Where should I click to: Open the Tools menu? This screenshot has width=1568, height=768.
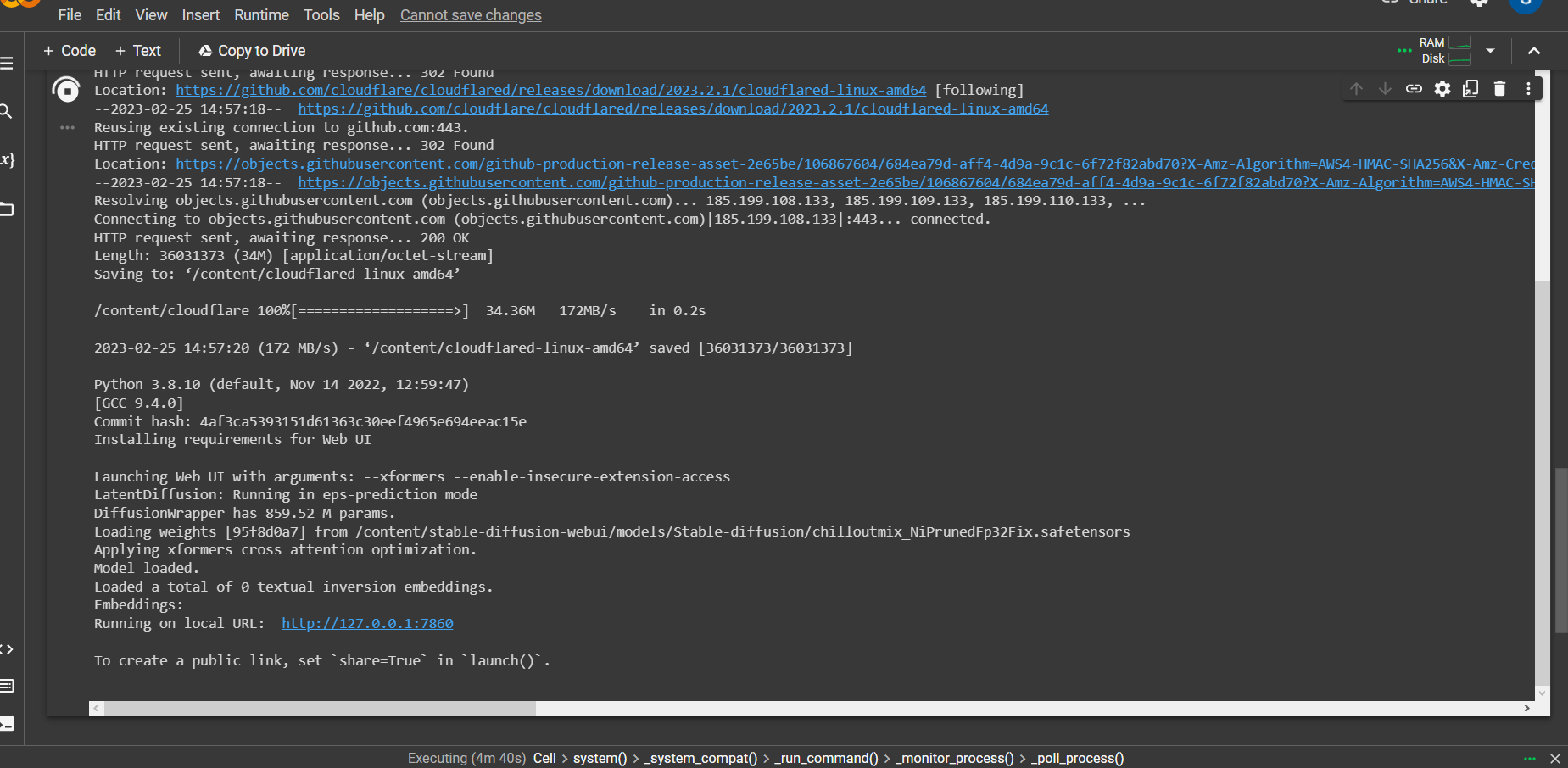[x=321, y=14]
